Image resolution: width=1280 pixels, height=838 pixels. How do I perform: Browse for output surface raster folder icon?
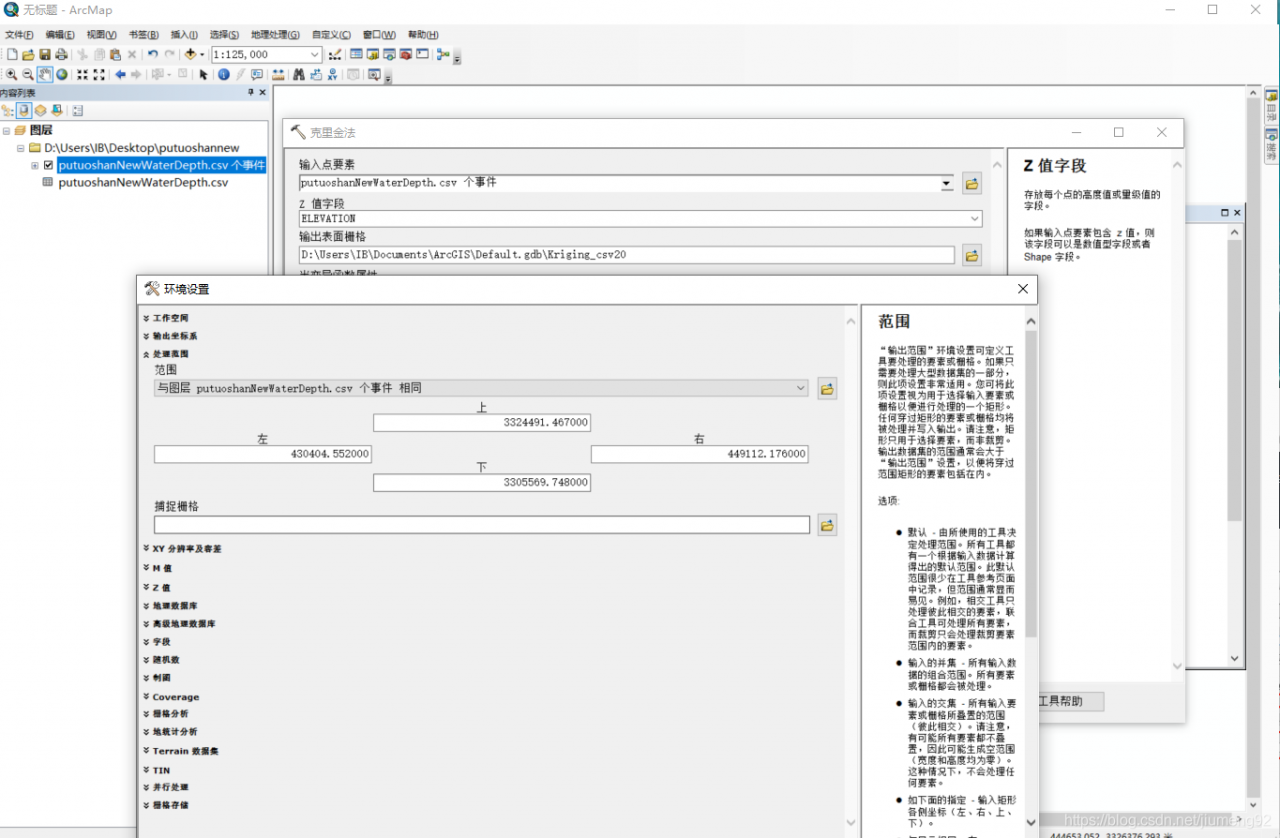tap(971, 255)
